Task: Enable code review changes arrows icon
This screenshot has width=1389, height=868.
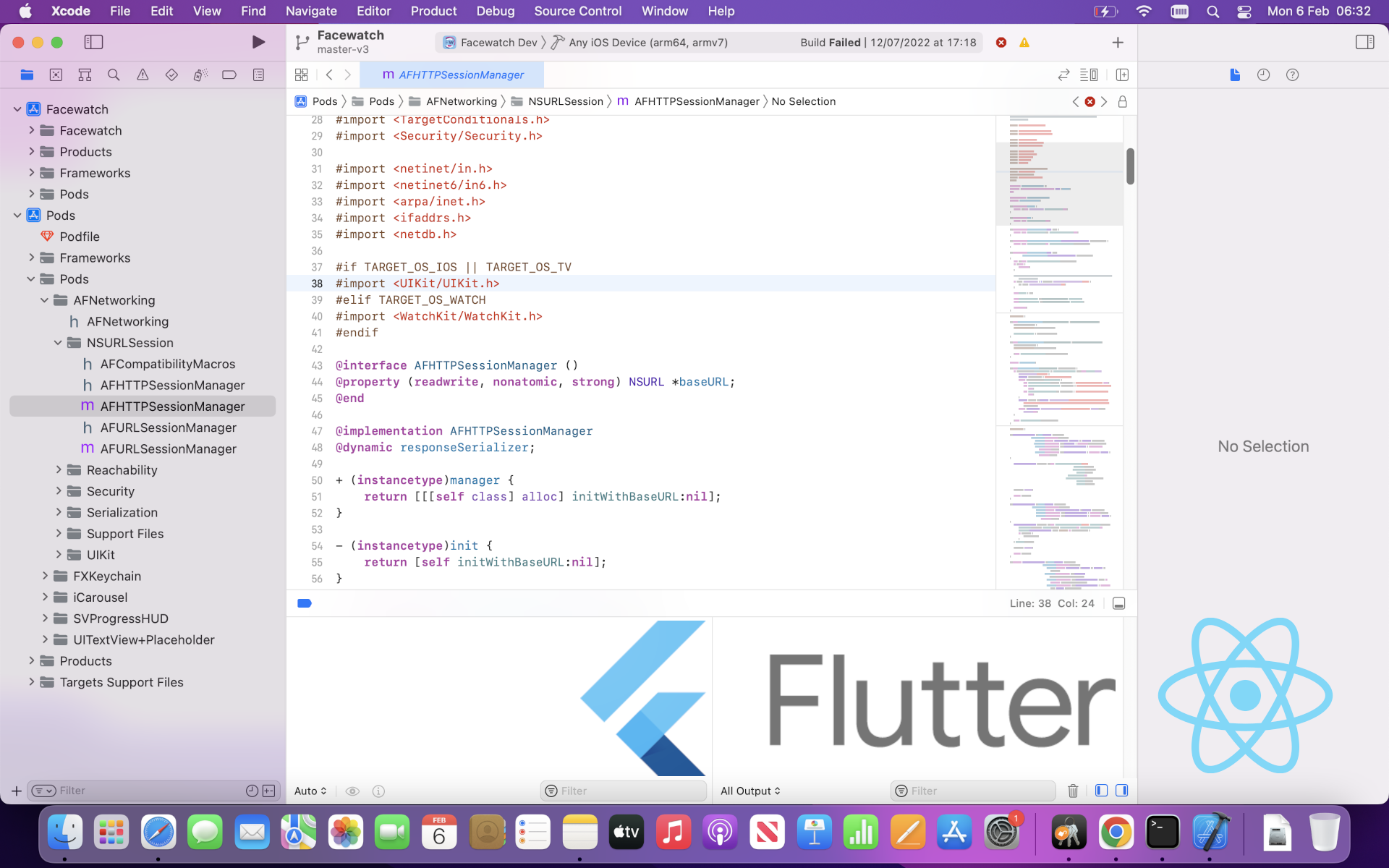Action: coord(1063,75)
